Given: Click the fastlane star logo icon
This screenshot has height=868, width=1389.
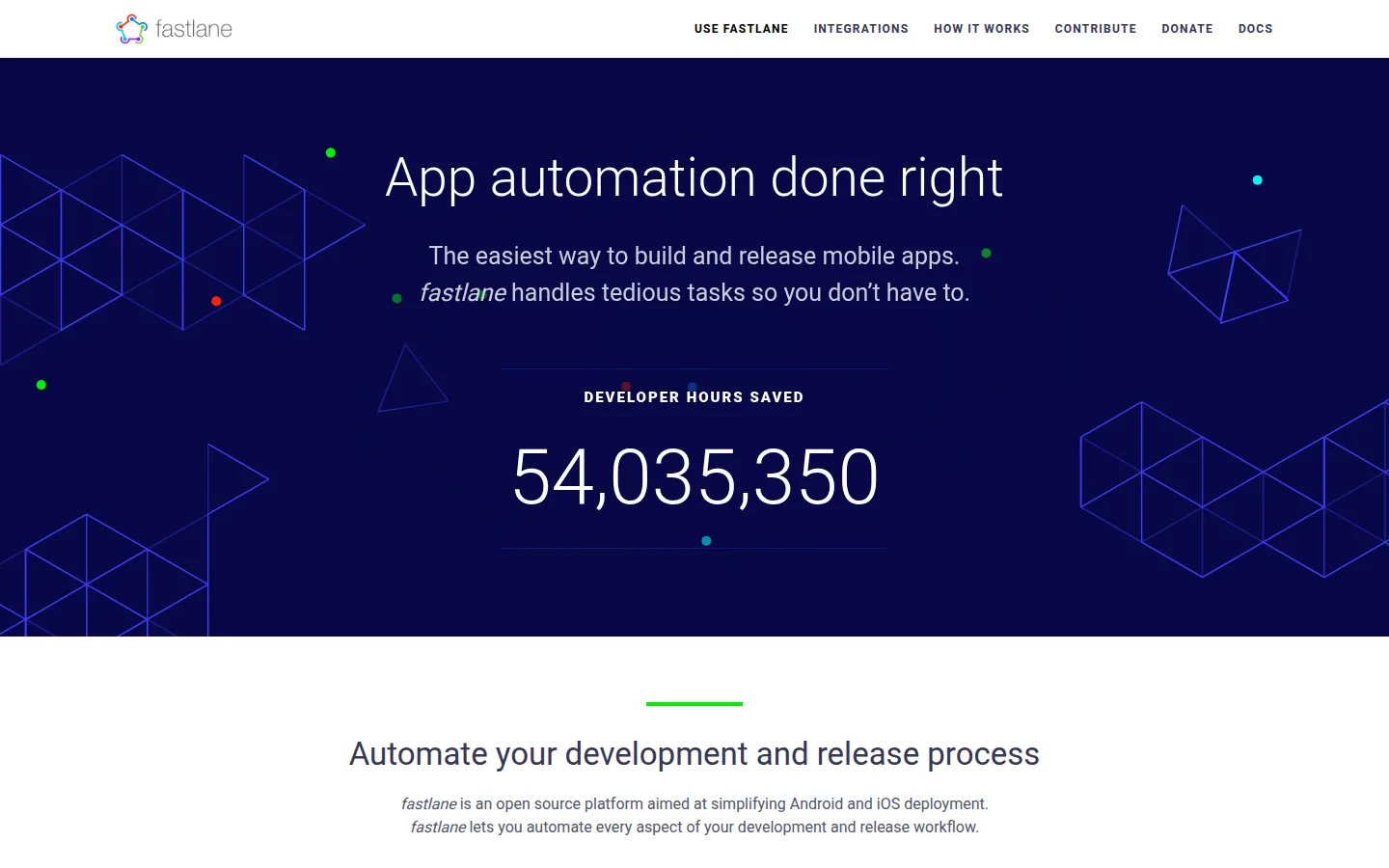Looking at the screenshot, I should (x=131, y=29).
